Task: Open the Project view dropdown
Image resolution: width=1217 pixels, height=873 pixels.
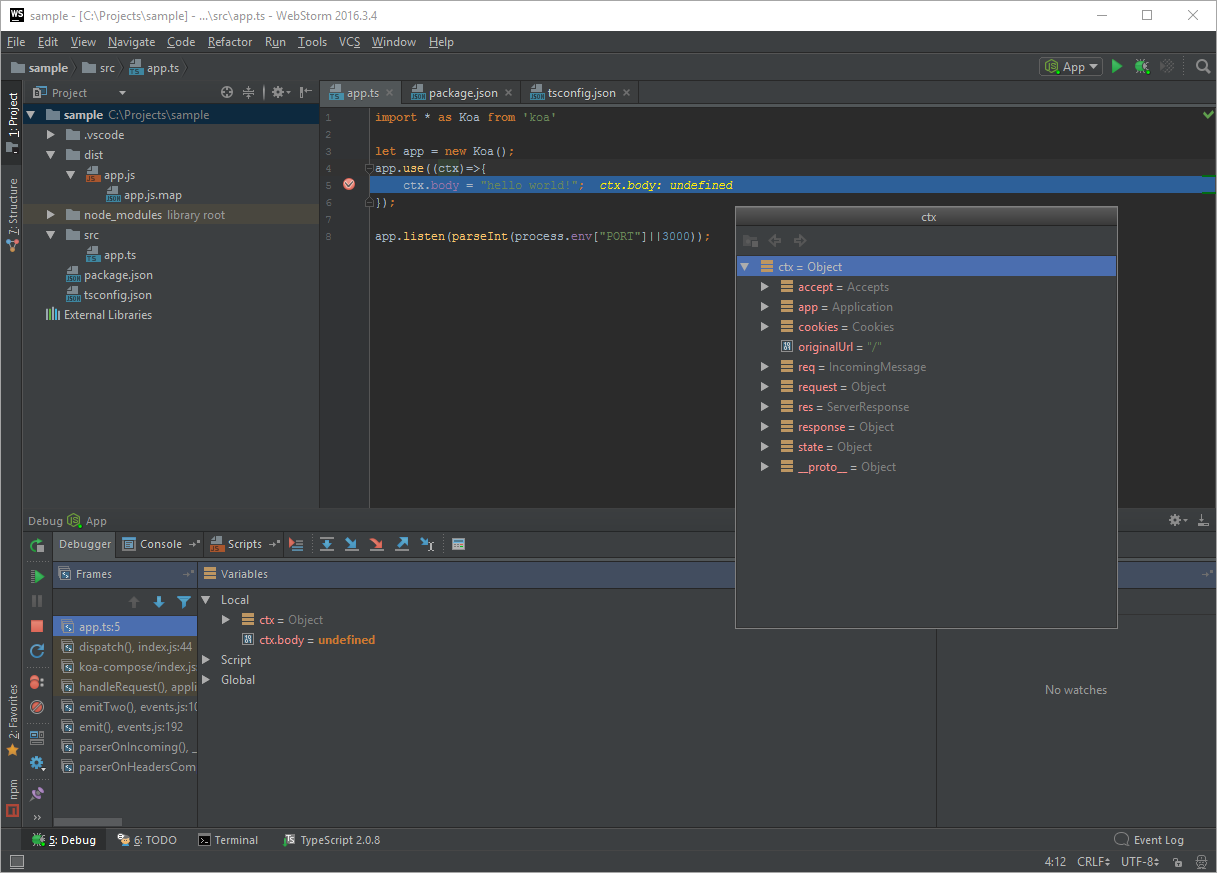Action: 80,92
